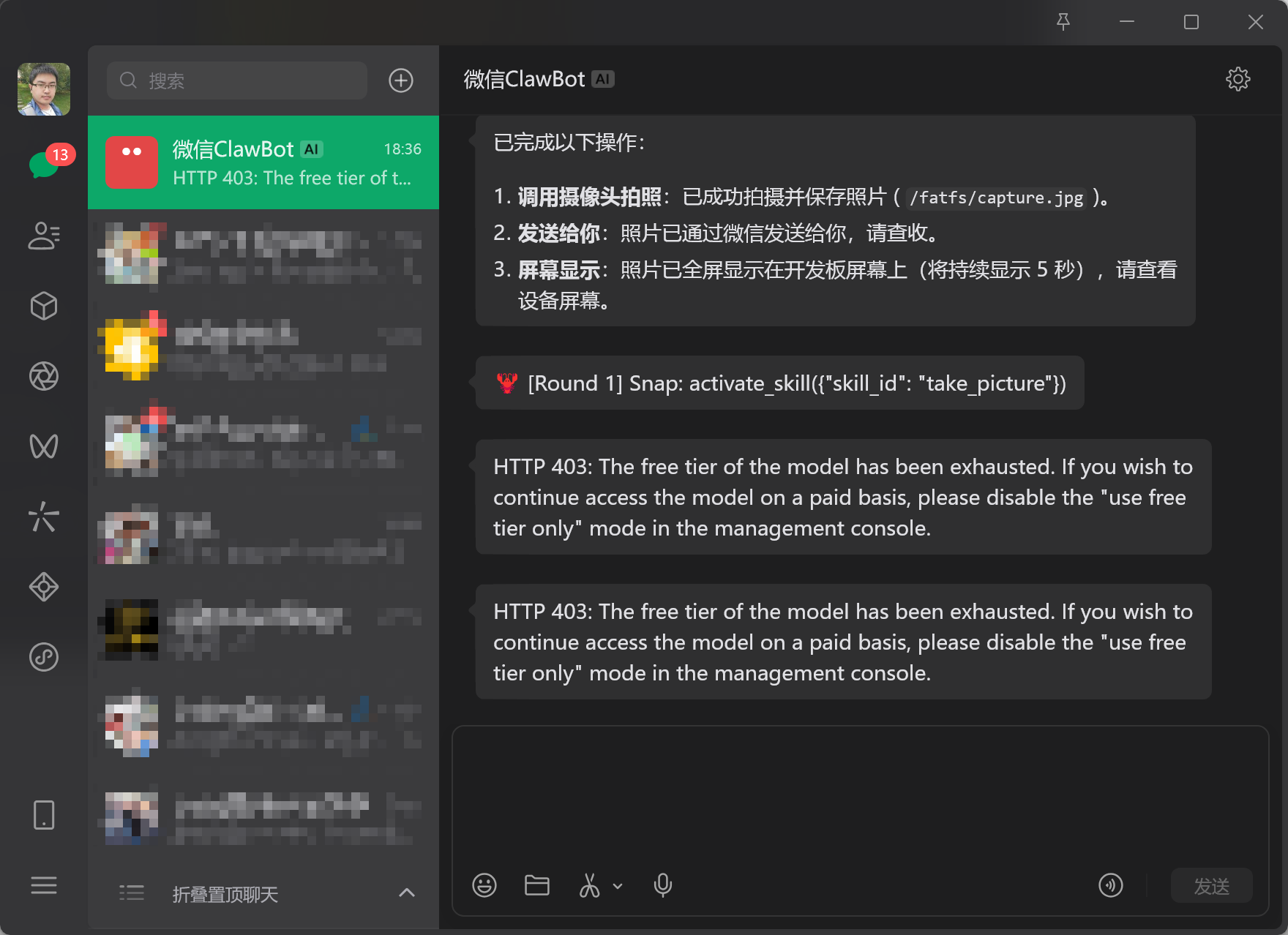Select the 微信ClawBot conversation in list
The width and height of the screenshot is (1288, 935).
click(263, 162)
